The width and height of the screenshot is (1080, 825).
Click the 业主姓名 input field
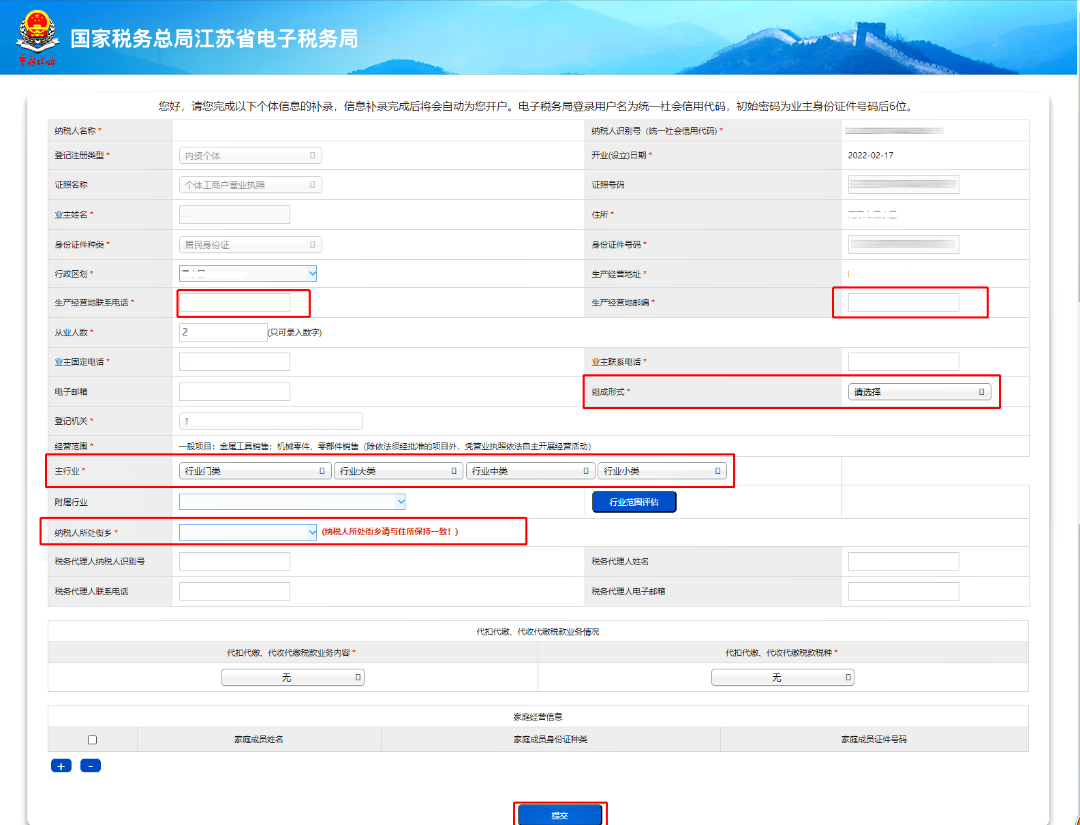click(x=234, y=215)
